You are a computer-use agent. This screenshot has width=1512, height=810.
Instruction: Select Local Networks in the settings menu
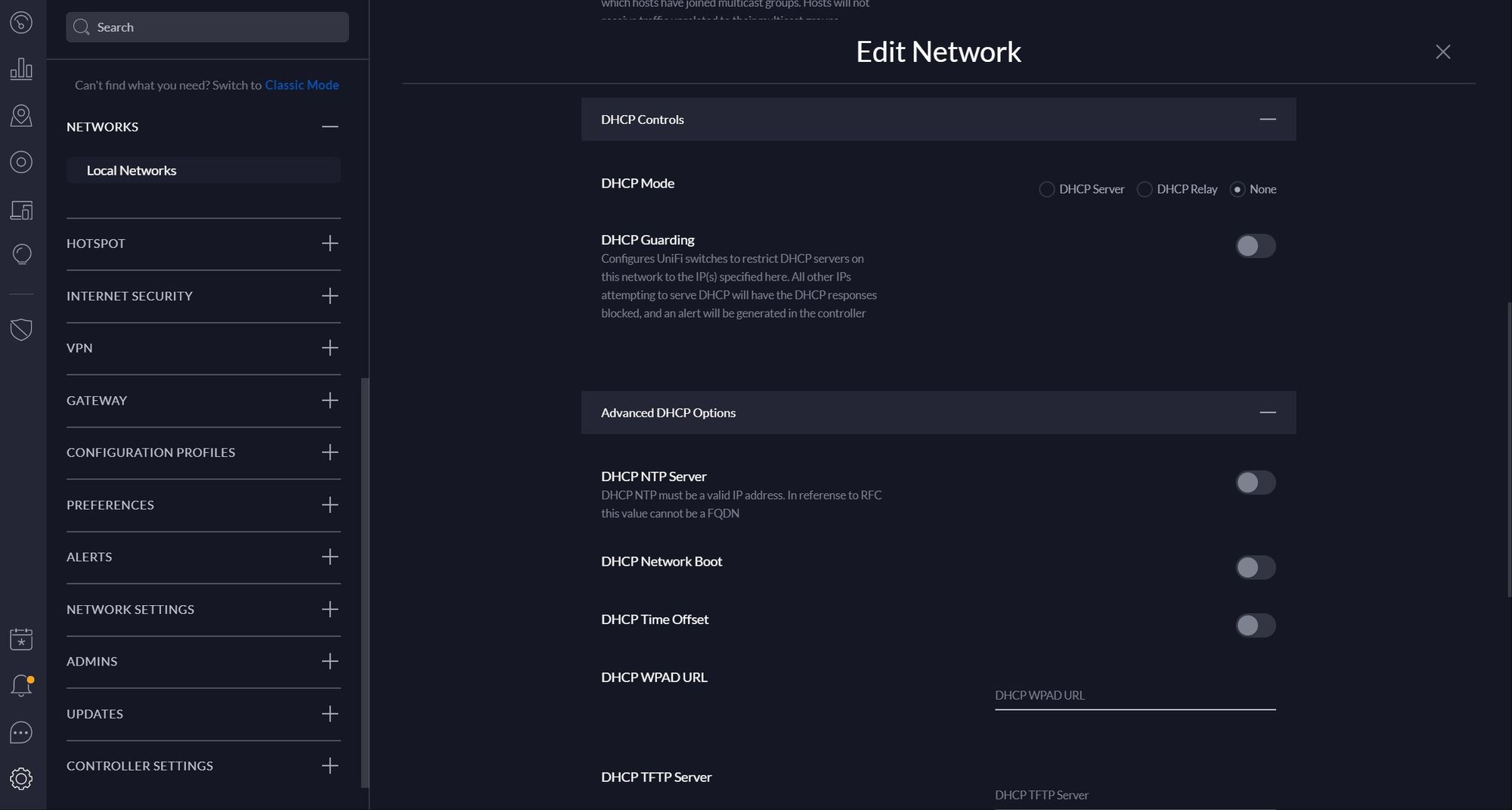(x=132, y=170)
